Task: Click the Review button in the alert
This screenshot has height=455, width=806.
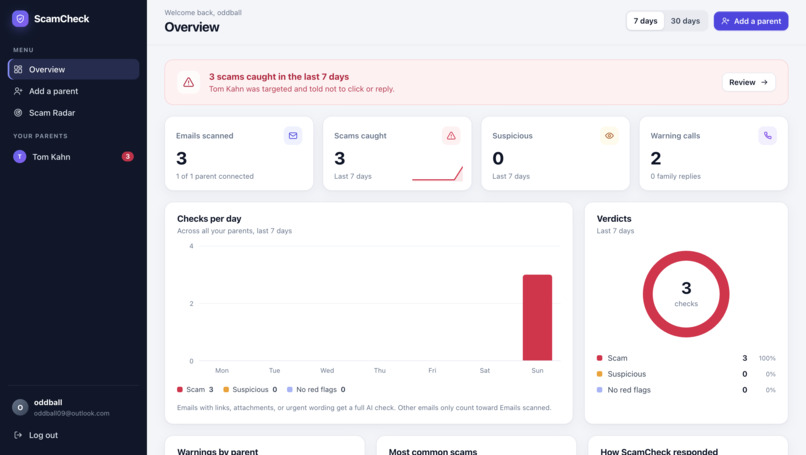Action: pyautogui.click(x=748, y=82)
